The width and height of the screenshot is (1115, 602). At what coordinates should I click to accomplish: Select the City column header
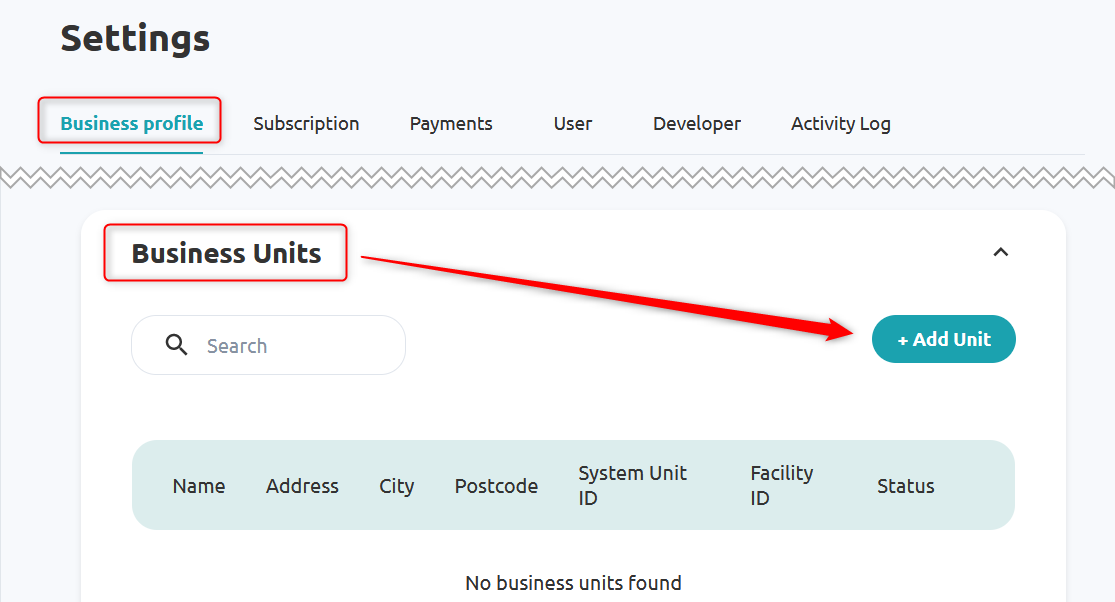point(396,486)
